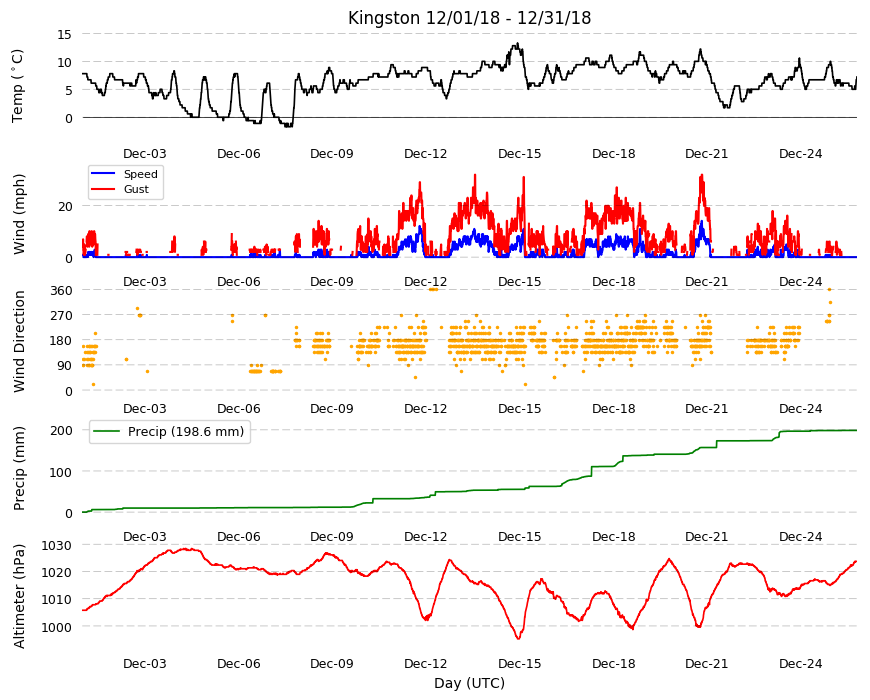870x700 pixels.
Task: Click the Wind (mph) axis label
Action: point(19,215)
